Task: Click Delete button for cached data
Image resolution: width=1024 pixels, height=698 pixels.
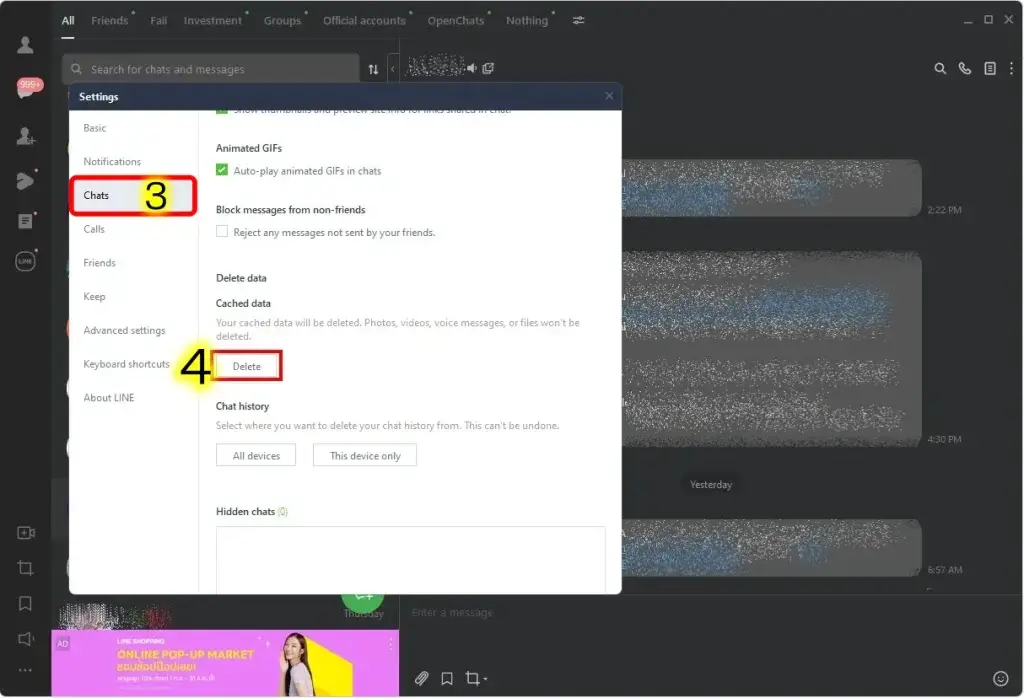Action: click(247, 366)
